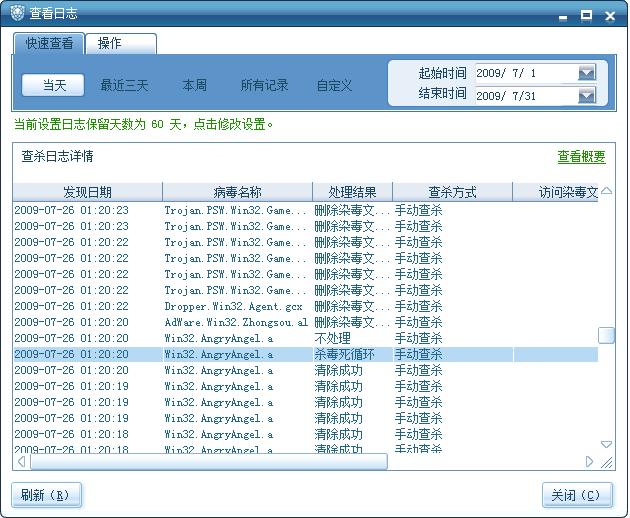Select the Dropper.Win32.Agent.gcx row

pos(306,306)
